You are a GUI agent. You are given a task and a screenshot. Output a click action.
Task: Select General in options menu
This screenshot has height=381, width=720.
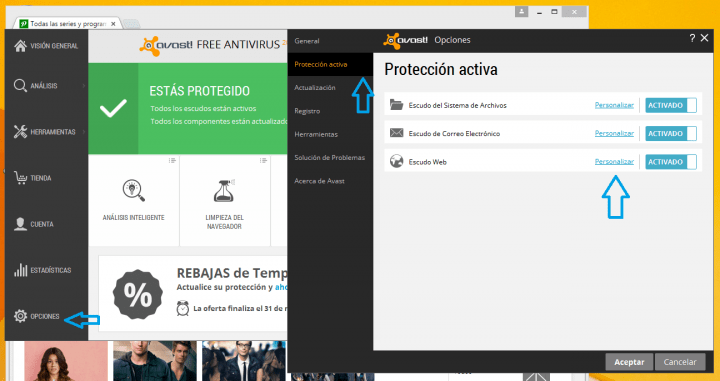click(x=307, y=41)
